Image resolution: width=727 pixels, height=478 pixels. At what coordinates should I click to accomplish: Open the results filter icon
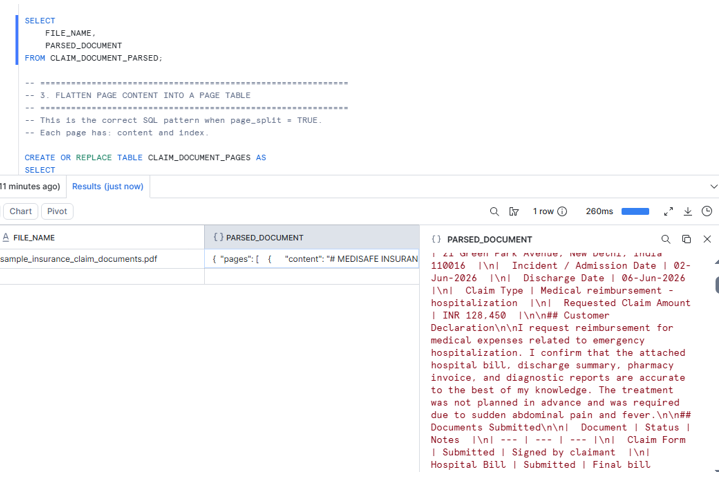[x=513, y=212]
